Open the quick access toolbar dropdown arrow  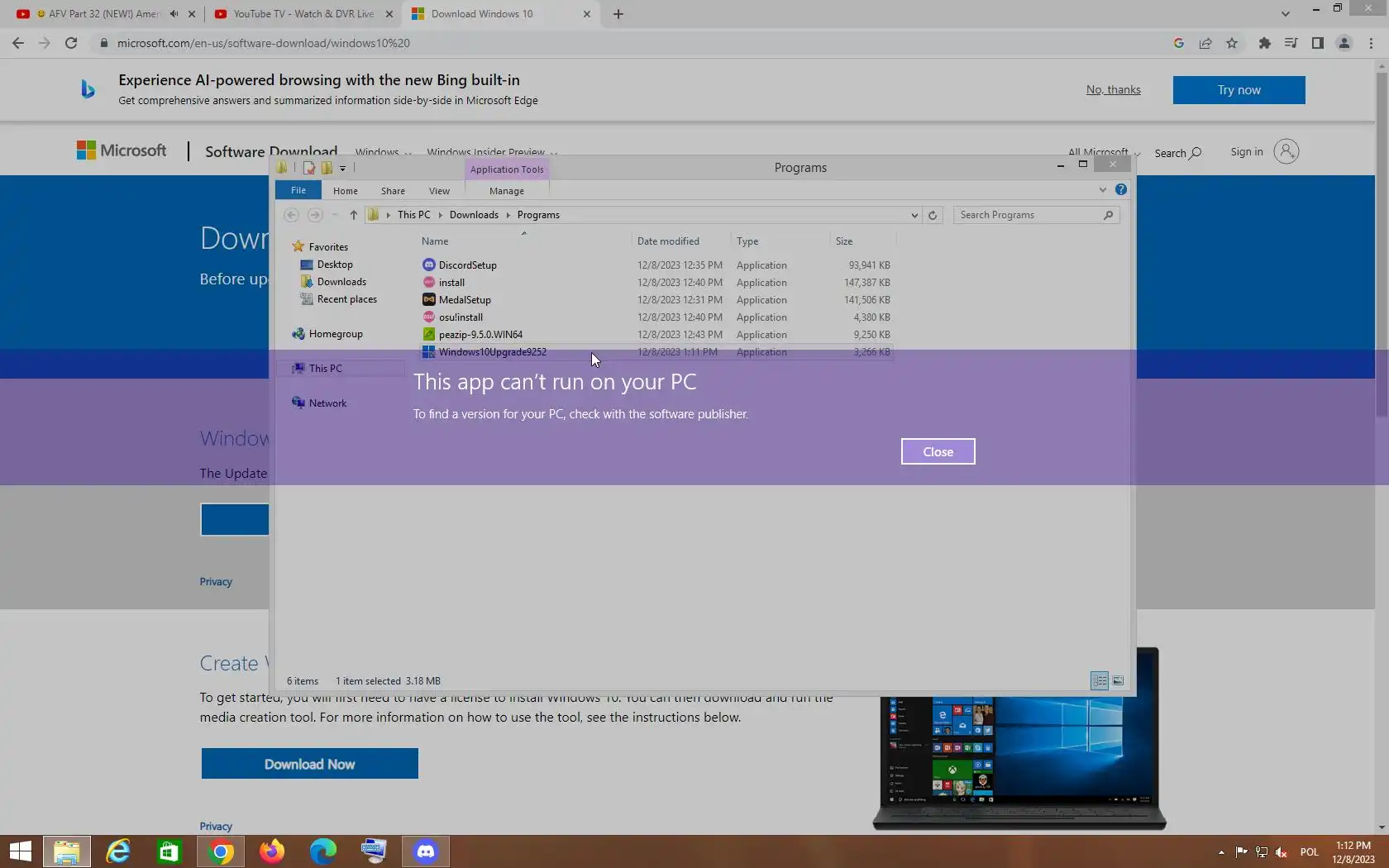342,168
